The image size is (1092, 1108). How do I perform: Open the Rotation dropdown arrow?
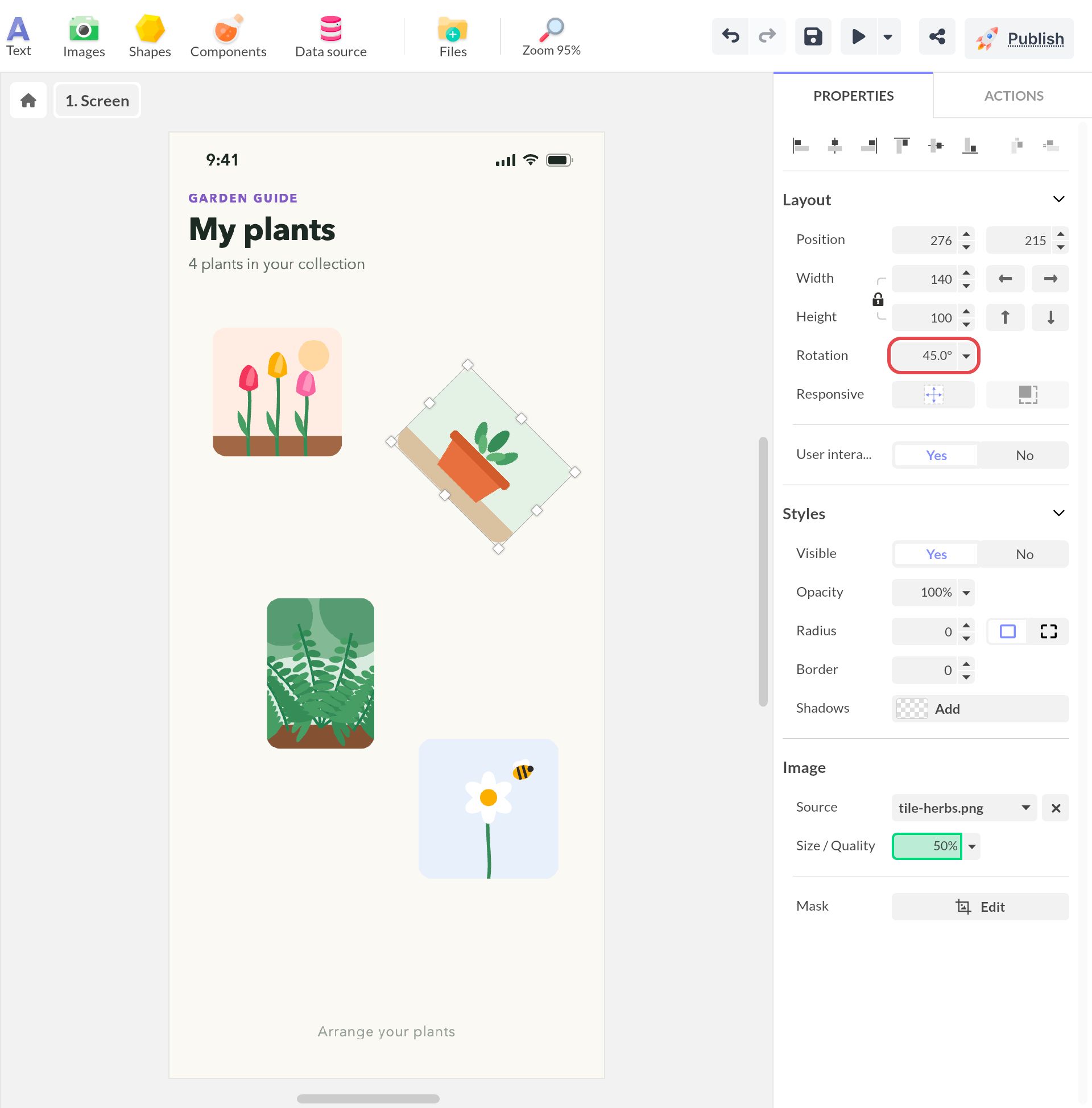(966, 356)
